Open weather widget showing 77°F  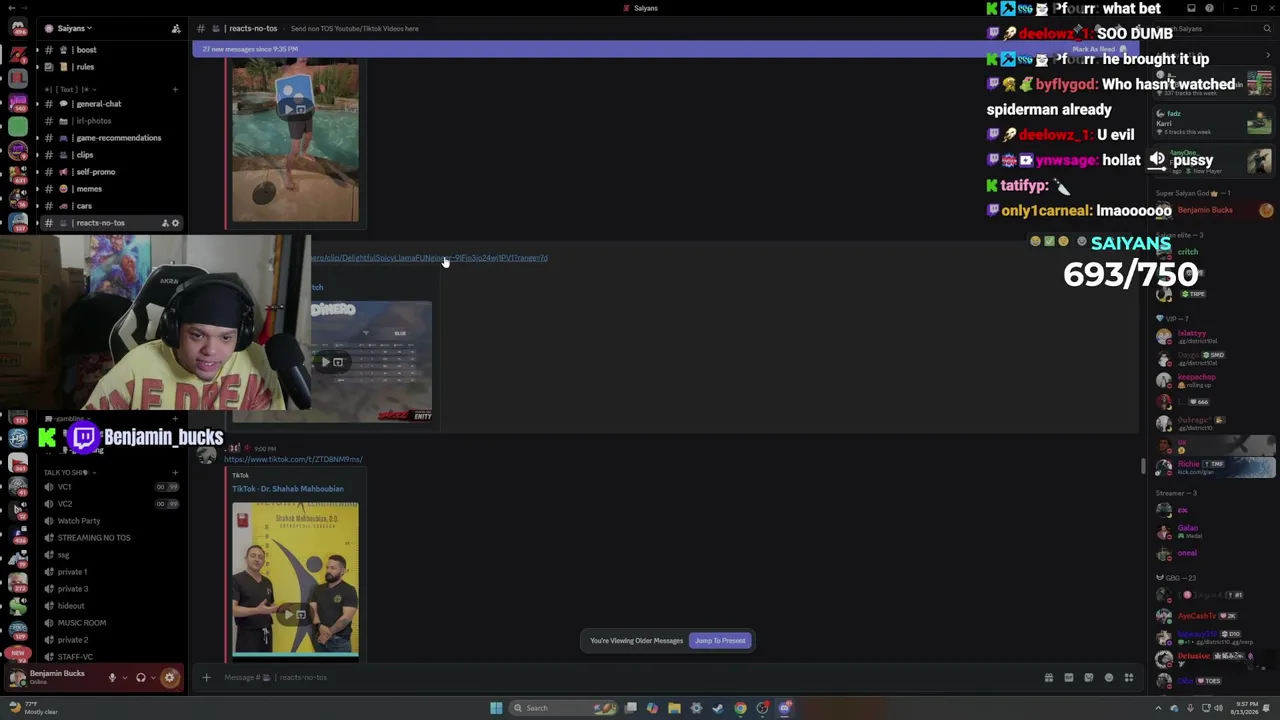34,708
